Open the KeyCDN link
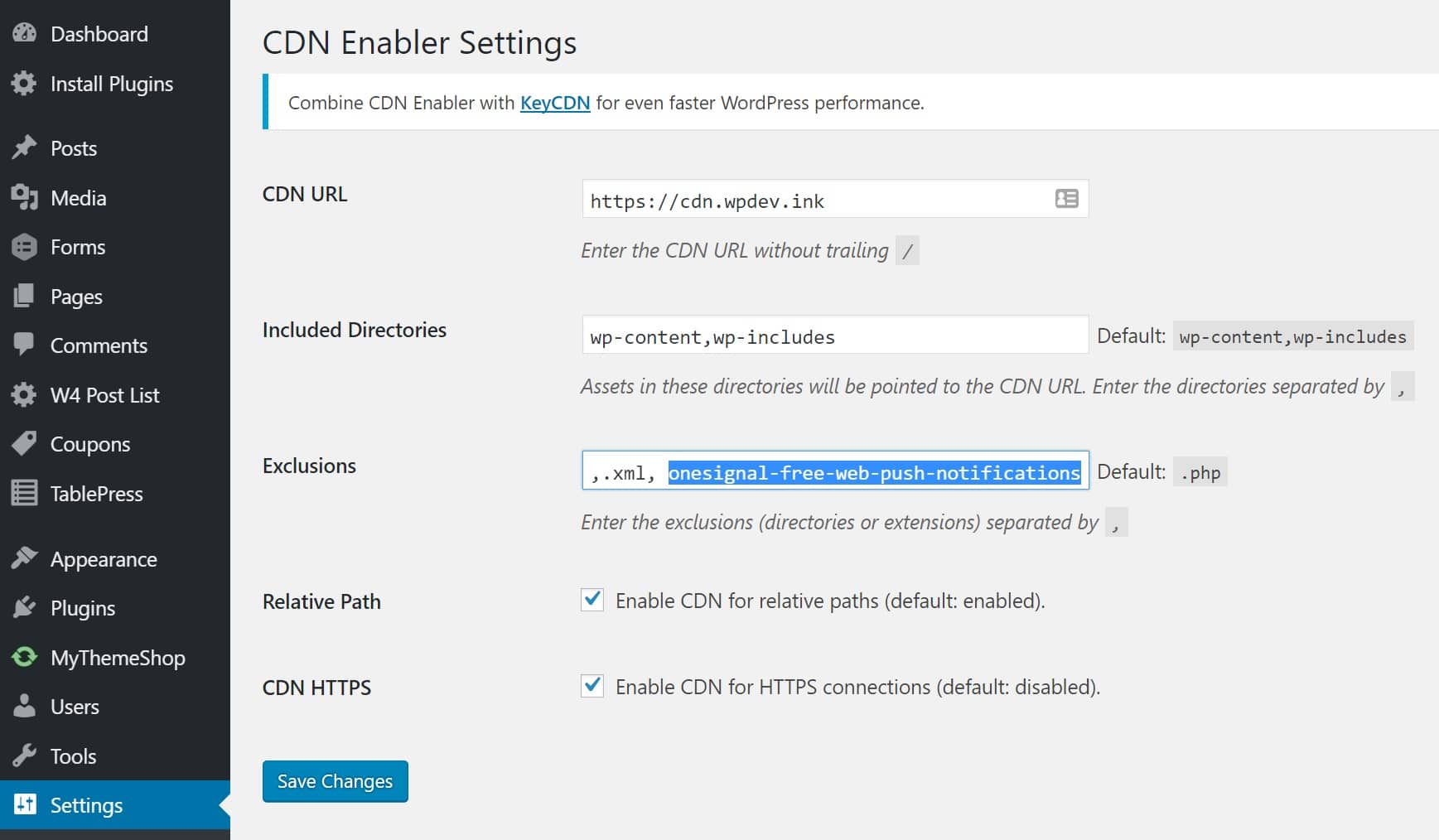Screen dimensions: 1439x840 click(555, 103)
